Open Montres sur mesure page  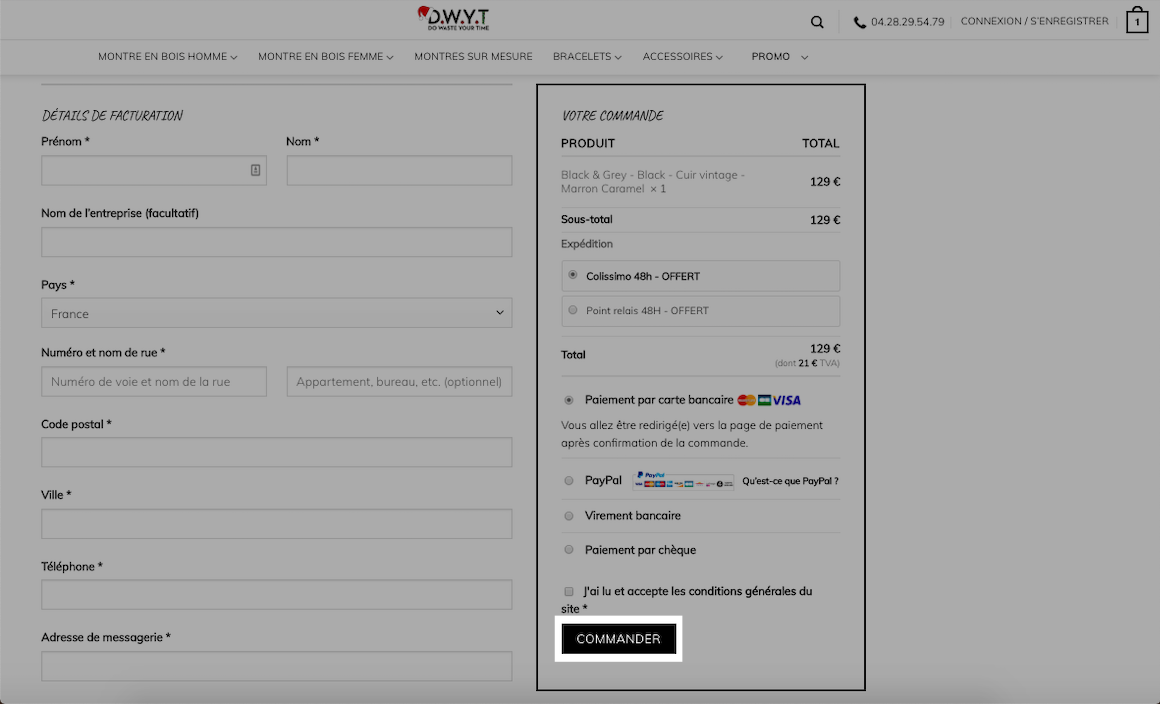pyautogui.click(x=473, y=56)
